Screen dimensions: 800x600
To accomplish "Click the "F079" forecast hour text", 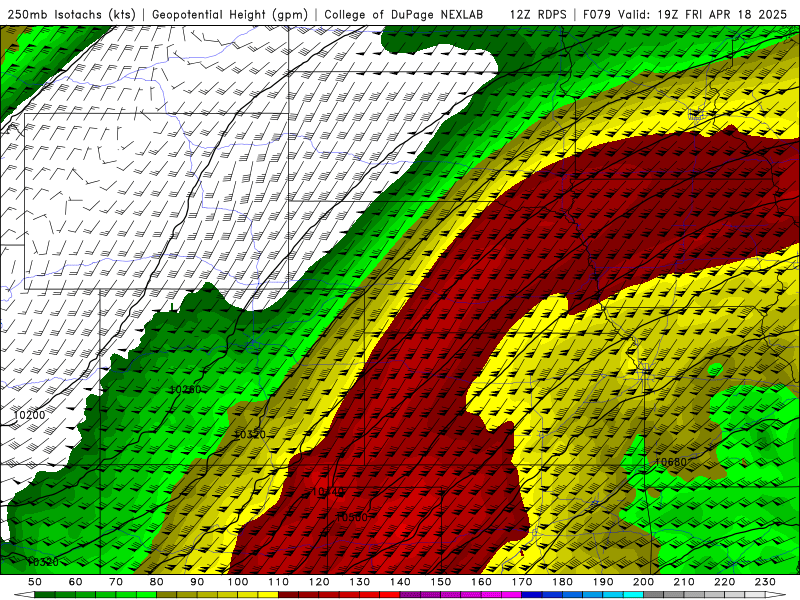I will point(597,14).
